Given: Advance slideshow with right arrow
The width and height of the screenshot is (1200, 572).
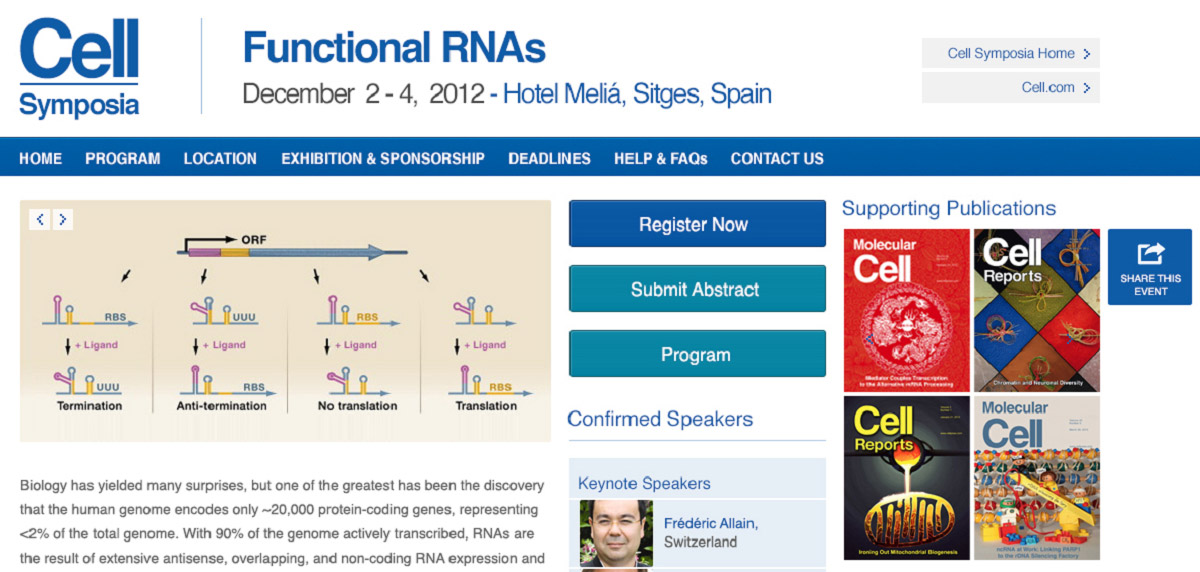Looking at the screenshot, I should (x=62, y=219).
